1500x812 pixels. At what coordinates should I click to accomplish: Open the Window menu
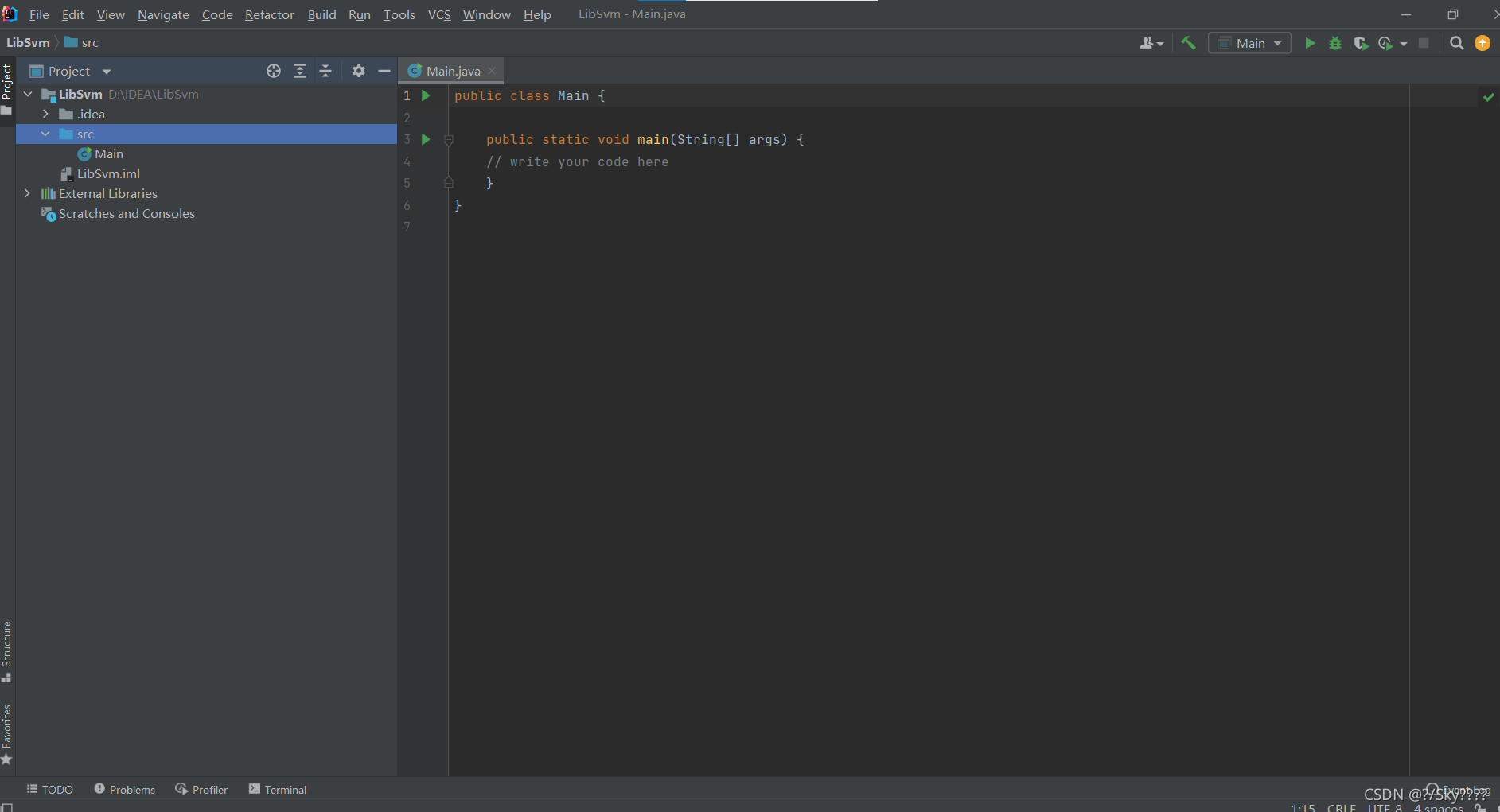[486, 14]
